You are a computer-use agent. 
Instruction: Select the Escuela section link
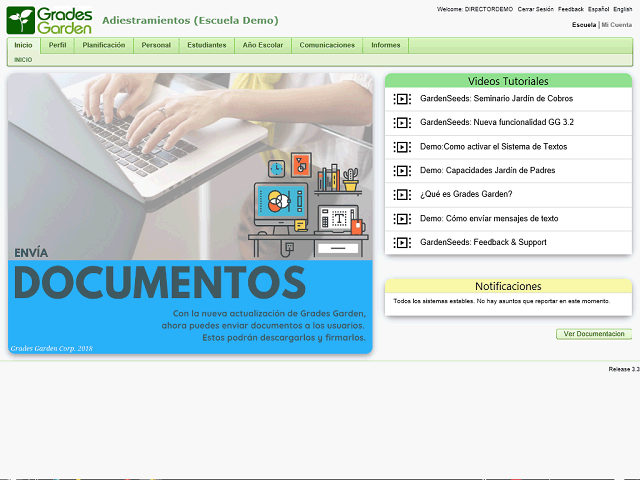pos(584,25)
